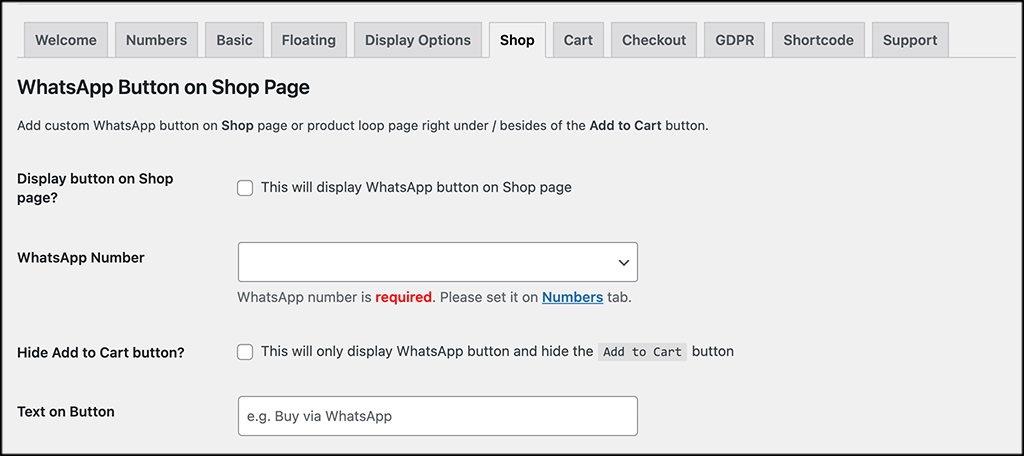Click the 'Text on Button' label
The height and width of the screenshot is (456, 1024).
tap(66, 412)
